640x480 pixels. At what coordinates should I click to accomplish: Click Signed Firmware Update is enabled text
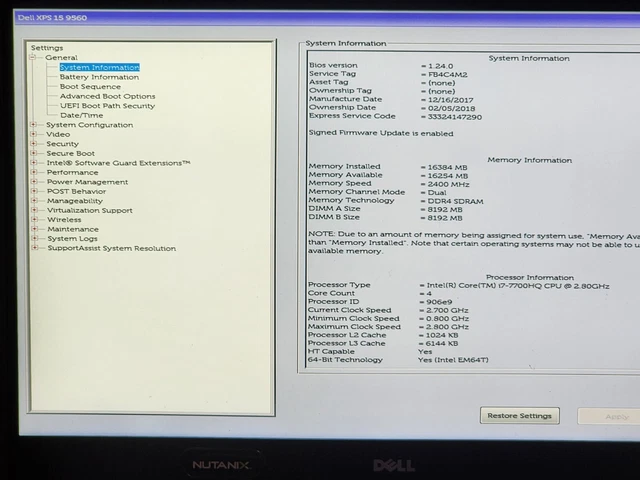point(381,133)
